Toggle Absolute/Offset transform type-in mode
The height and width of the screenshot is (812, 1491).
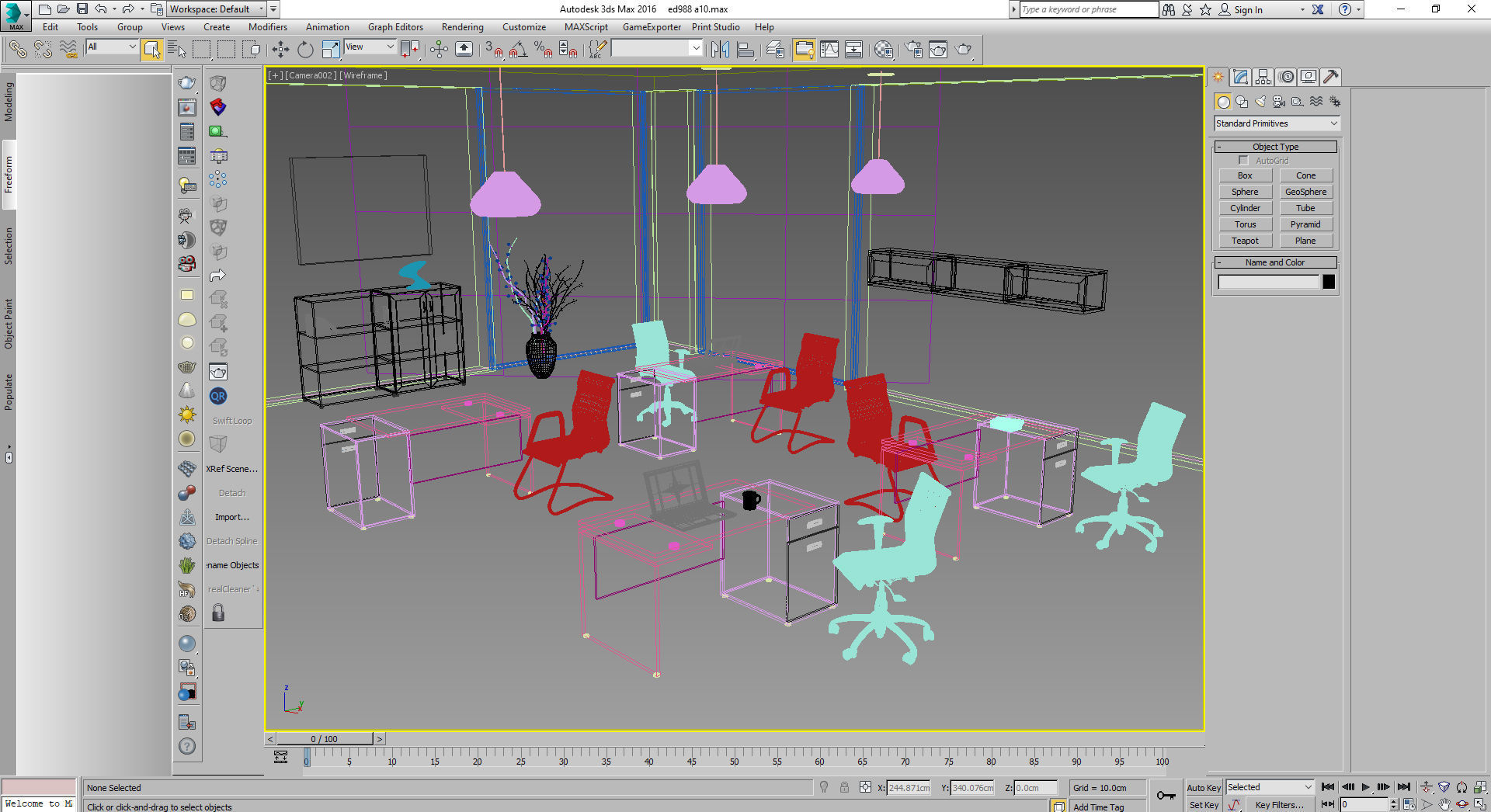865,787
